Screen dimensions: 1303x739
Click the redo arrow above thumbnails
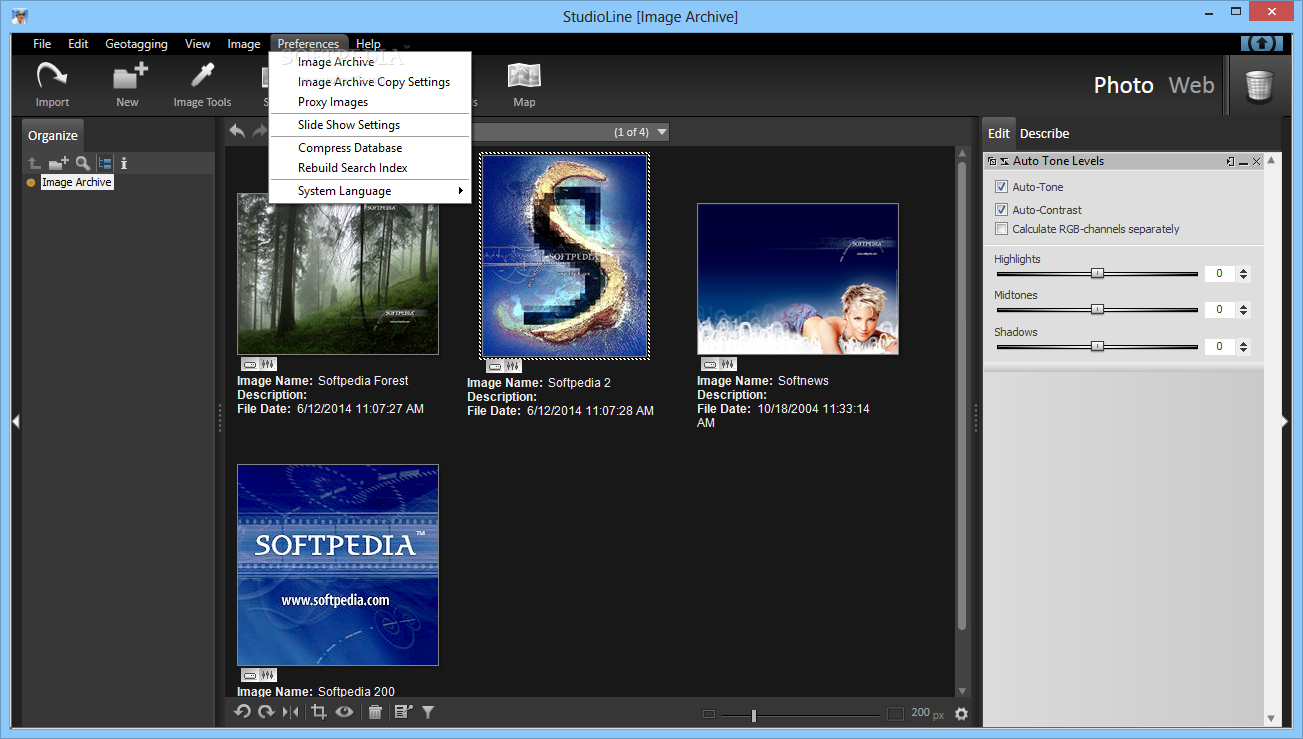(x=259, y=131)
